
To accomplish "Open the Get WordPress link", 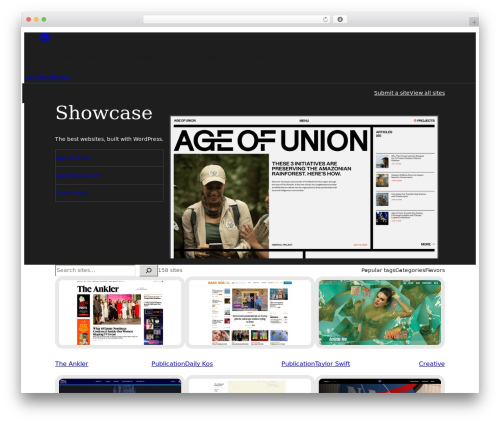I will point(47,77).
